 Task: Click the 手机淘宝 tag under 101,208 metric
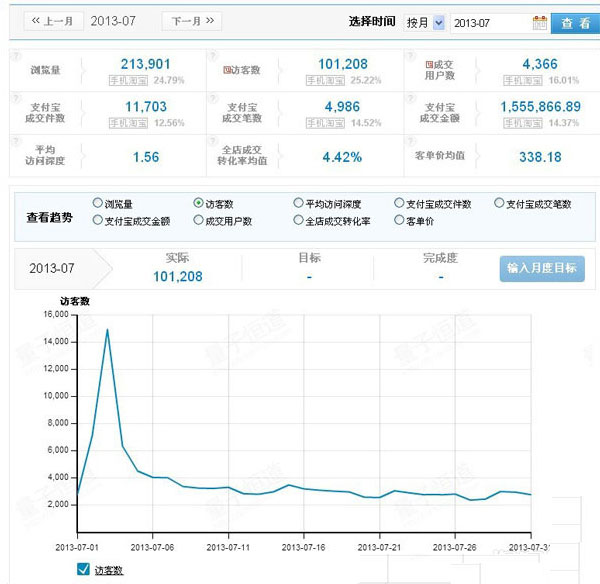pos(325,80)
